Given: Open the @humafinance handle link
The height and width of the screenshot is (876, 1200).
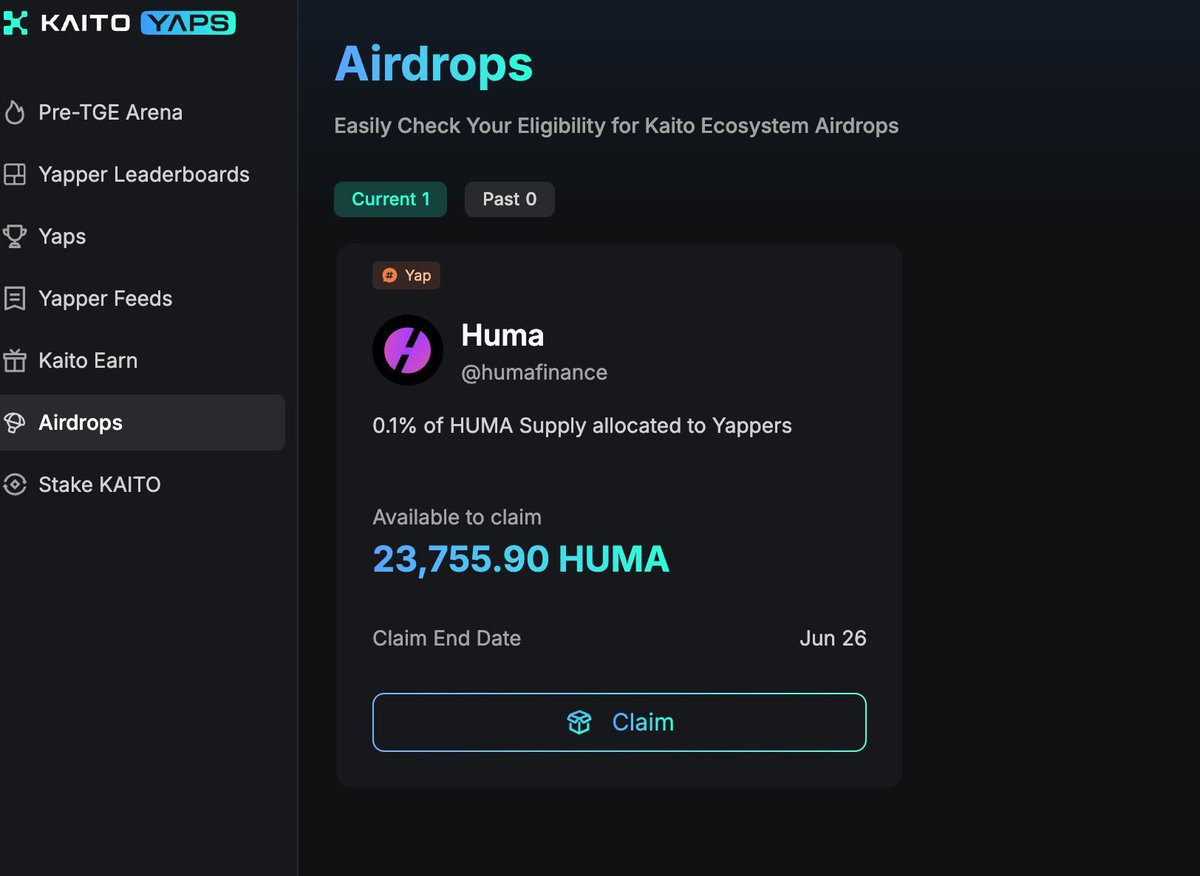Looking at the screenshot, I should click(534, 373).
